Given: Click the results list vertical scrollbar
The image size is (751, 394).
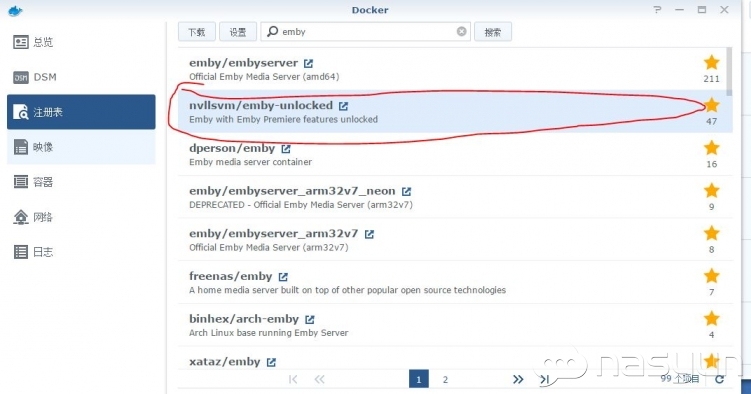Looking at the screenshot, I should (x=729, y=71).
